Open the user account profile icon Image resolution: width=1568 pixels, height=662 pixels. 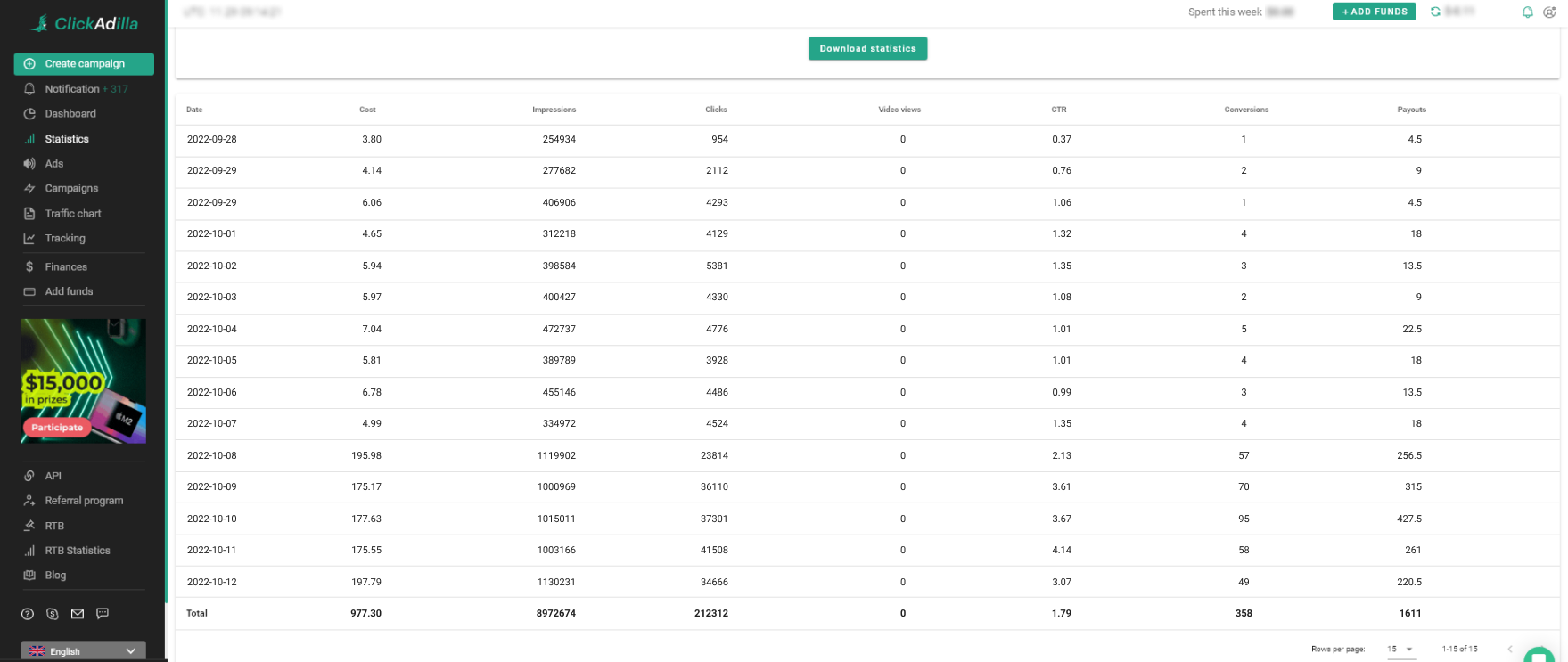pyautogui.click(x=1549, y=12)
